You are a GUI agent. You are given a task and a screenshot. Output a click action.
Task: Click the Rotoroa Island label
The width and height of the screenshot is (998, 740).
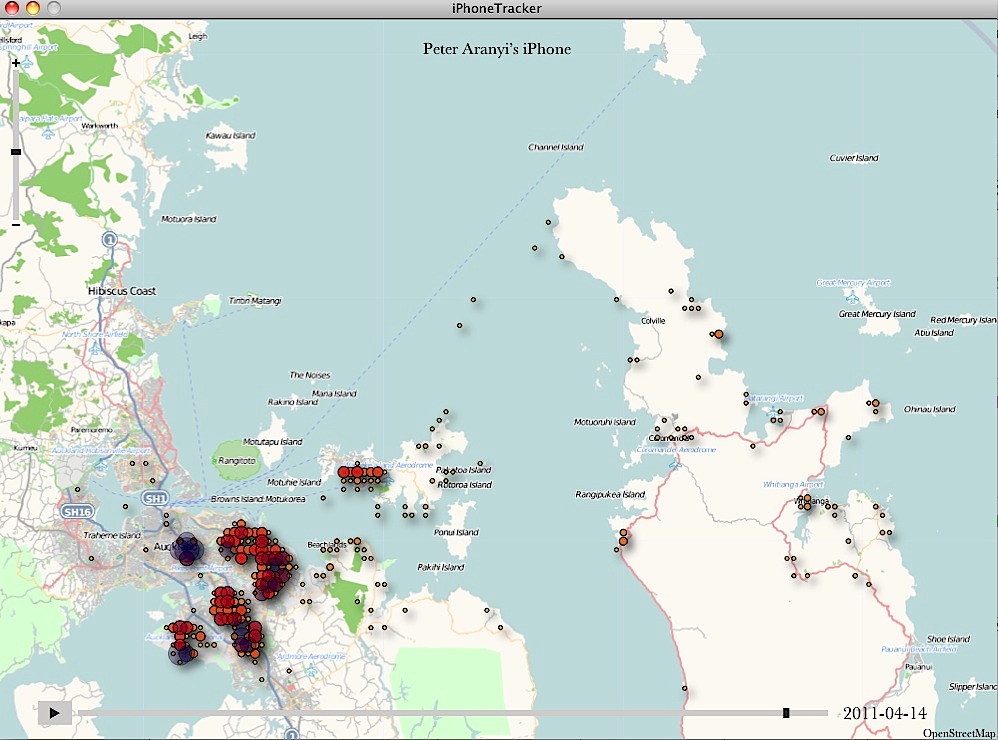(x=465, y=485)
